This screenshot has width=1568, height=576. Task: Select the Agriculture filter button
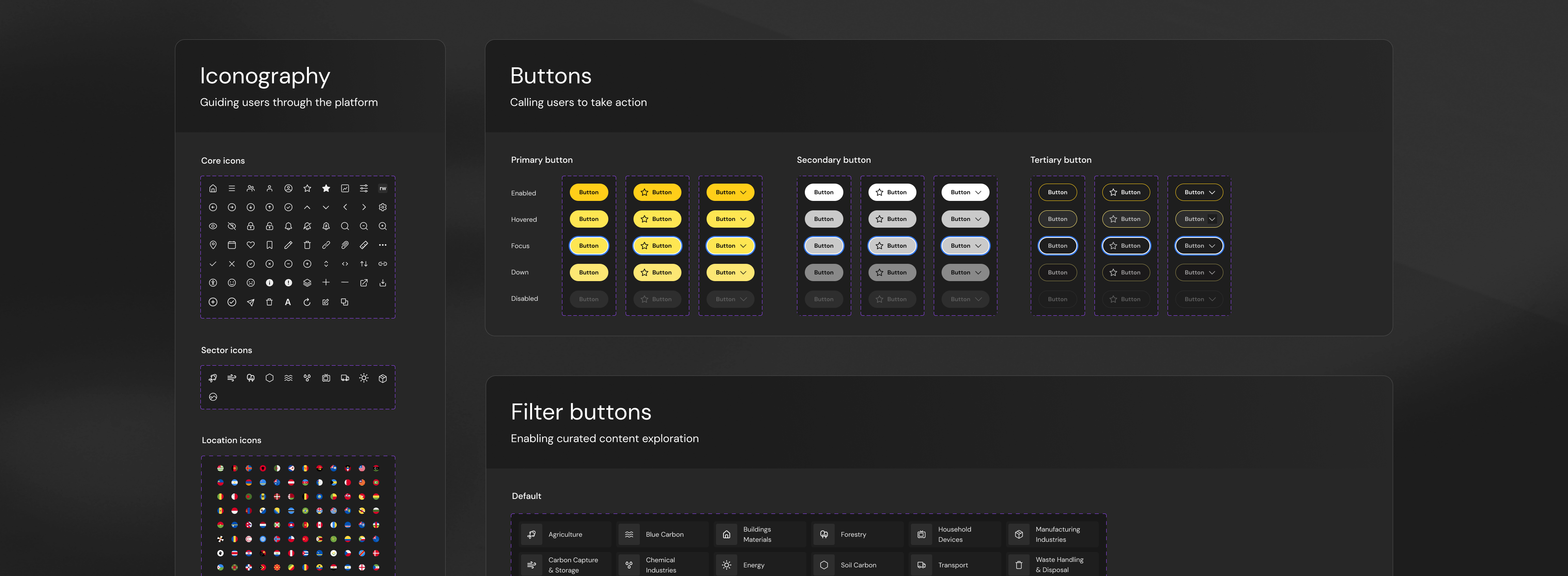[x=566, y=535]
